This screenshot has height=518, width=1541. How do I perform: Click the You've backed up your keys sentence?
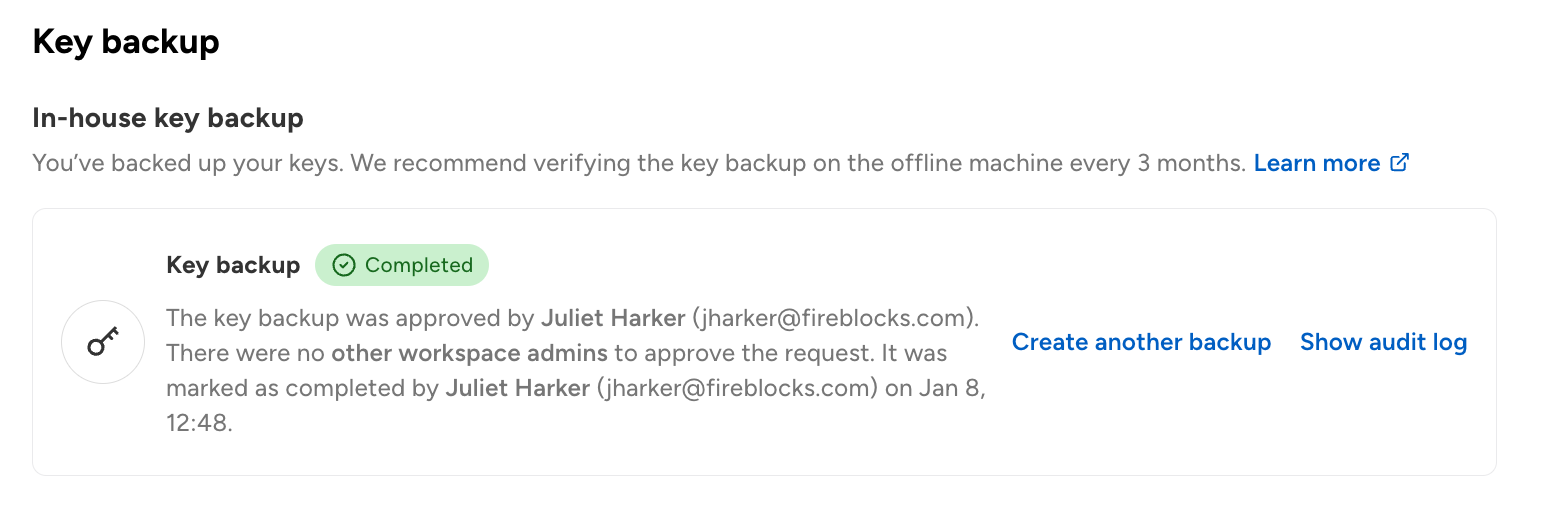click(x=188, y=163)
